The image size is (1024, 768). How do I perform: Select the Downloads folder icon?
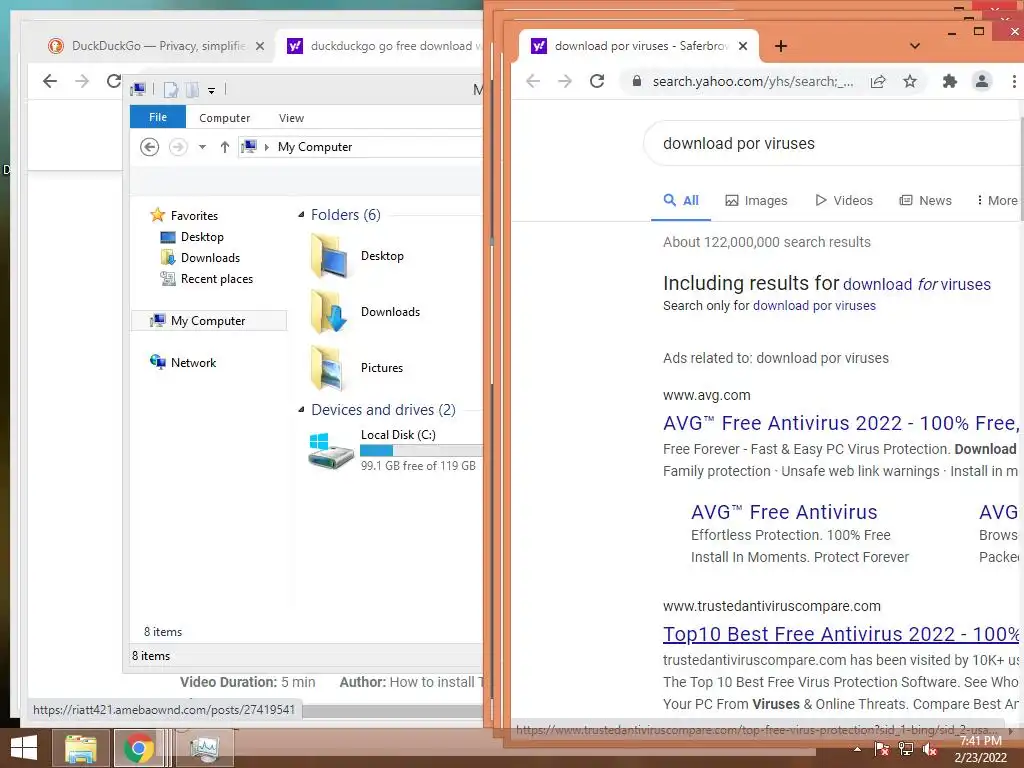pos(329,312)
